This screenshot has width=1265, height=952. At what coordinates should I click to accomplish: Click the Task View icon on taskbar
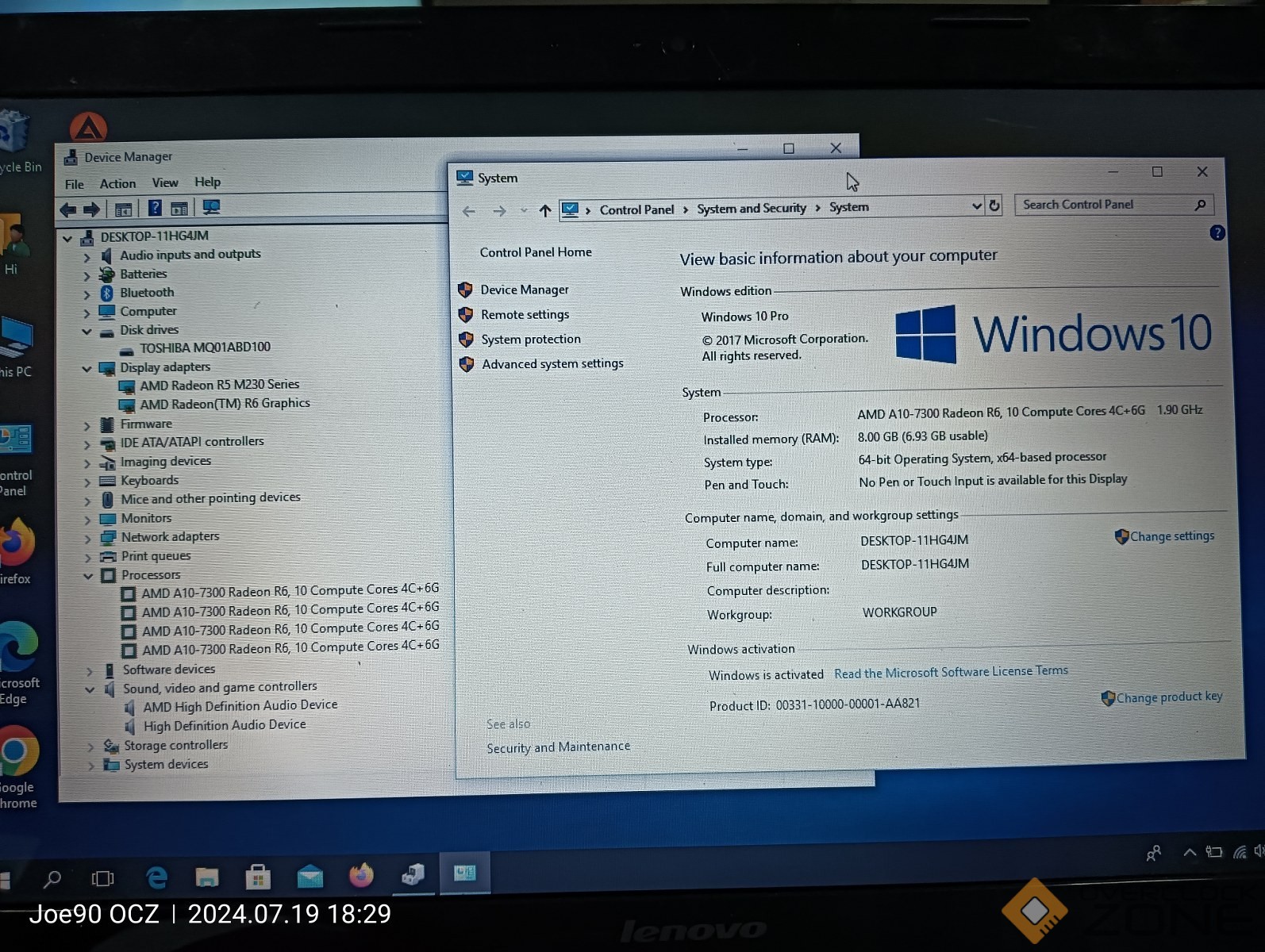pyautogui.click(x=102, y=878)
